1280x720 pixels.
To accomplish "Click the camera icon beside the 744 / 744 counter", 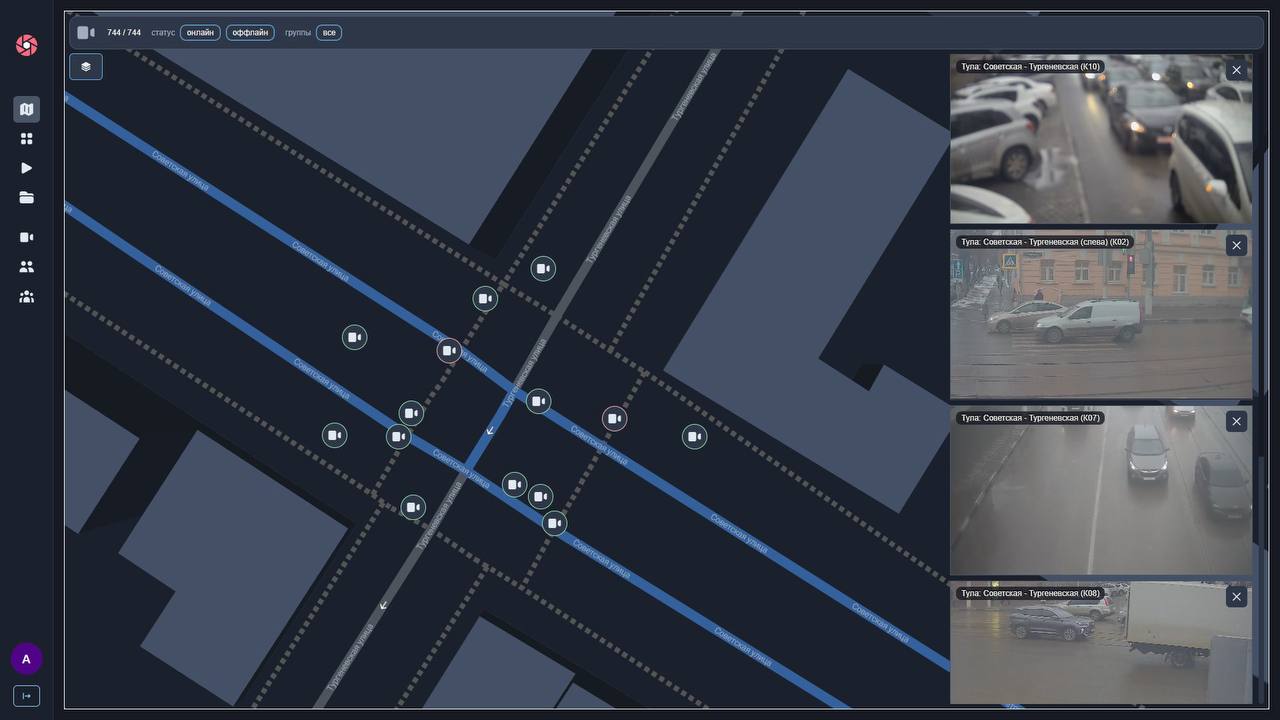I will click(x=86, y=33).
